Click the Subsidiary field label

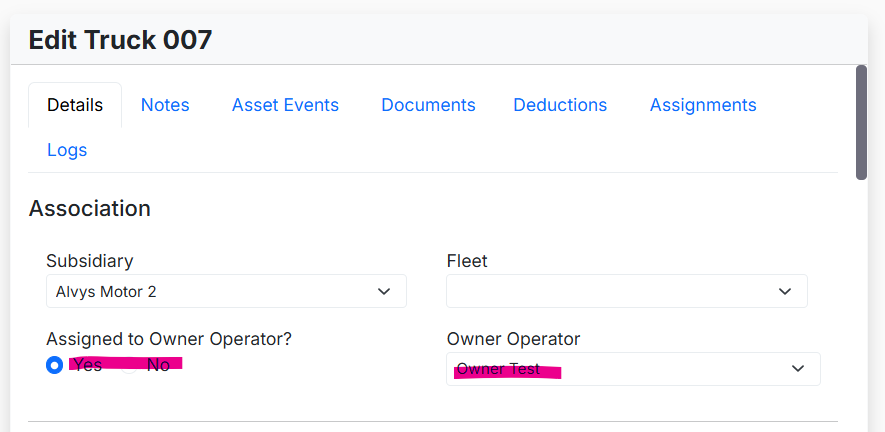click(90, 261)
